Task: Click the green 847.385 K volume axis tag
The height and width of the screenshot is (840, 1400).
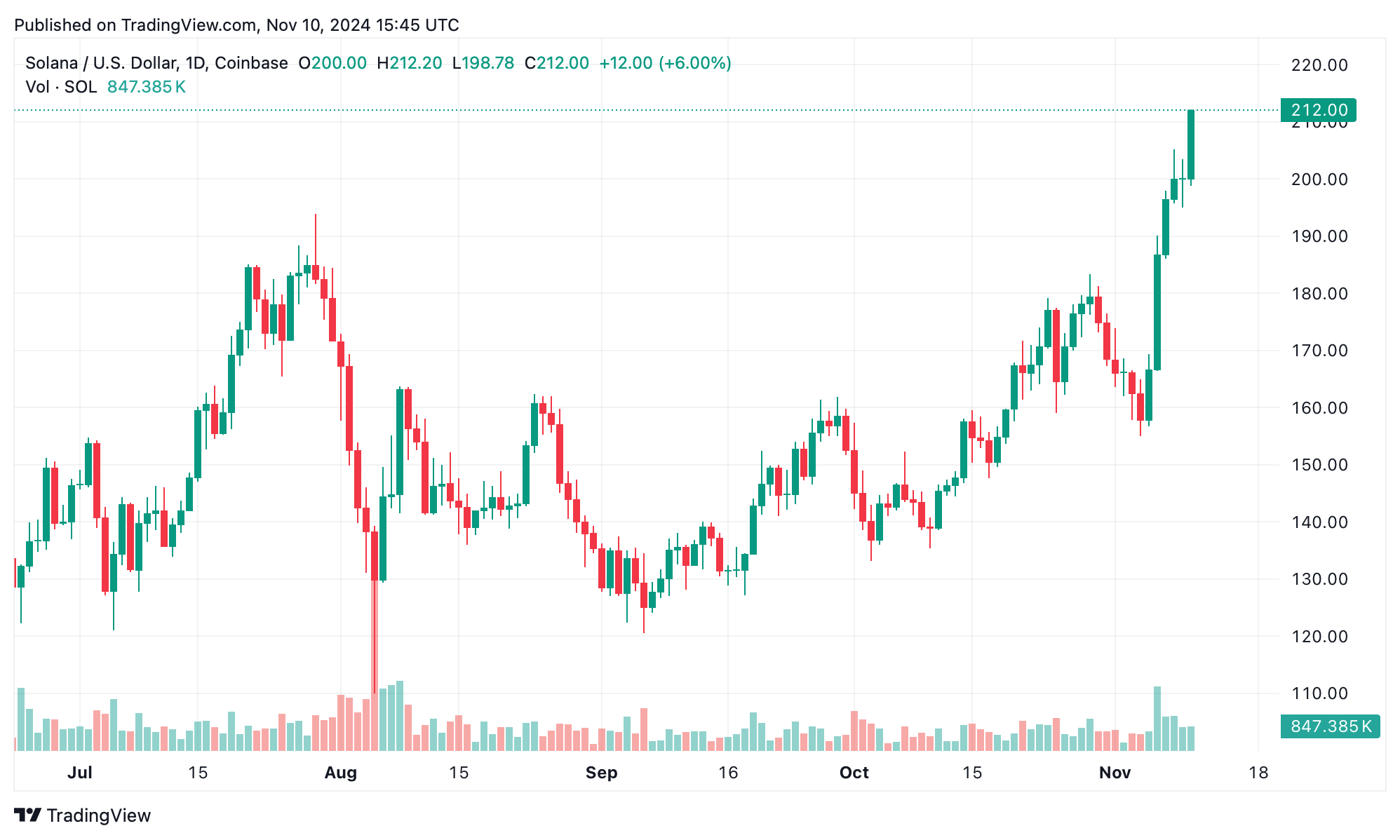Action: point(1331,726)
